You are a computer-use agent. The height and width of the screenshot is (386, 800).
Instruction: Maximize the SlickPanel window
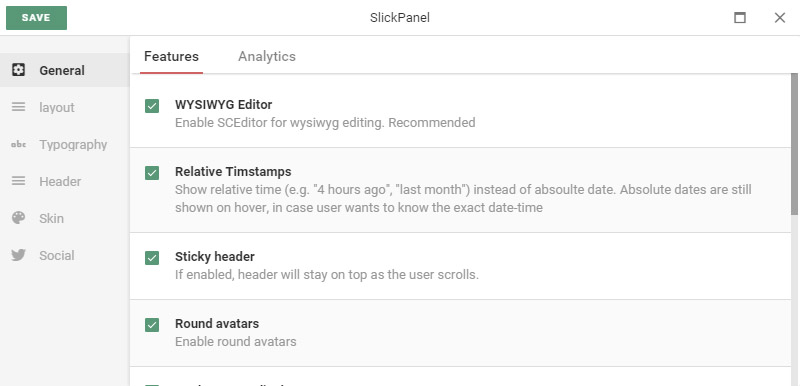[739, 18]
